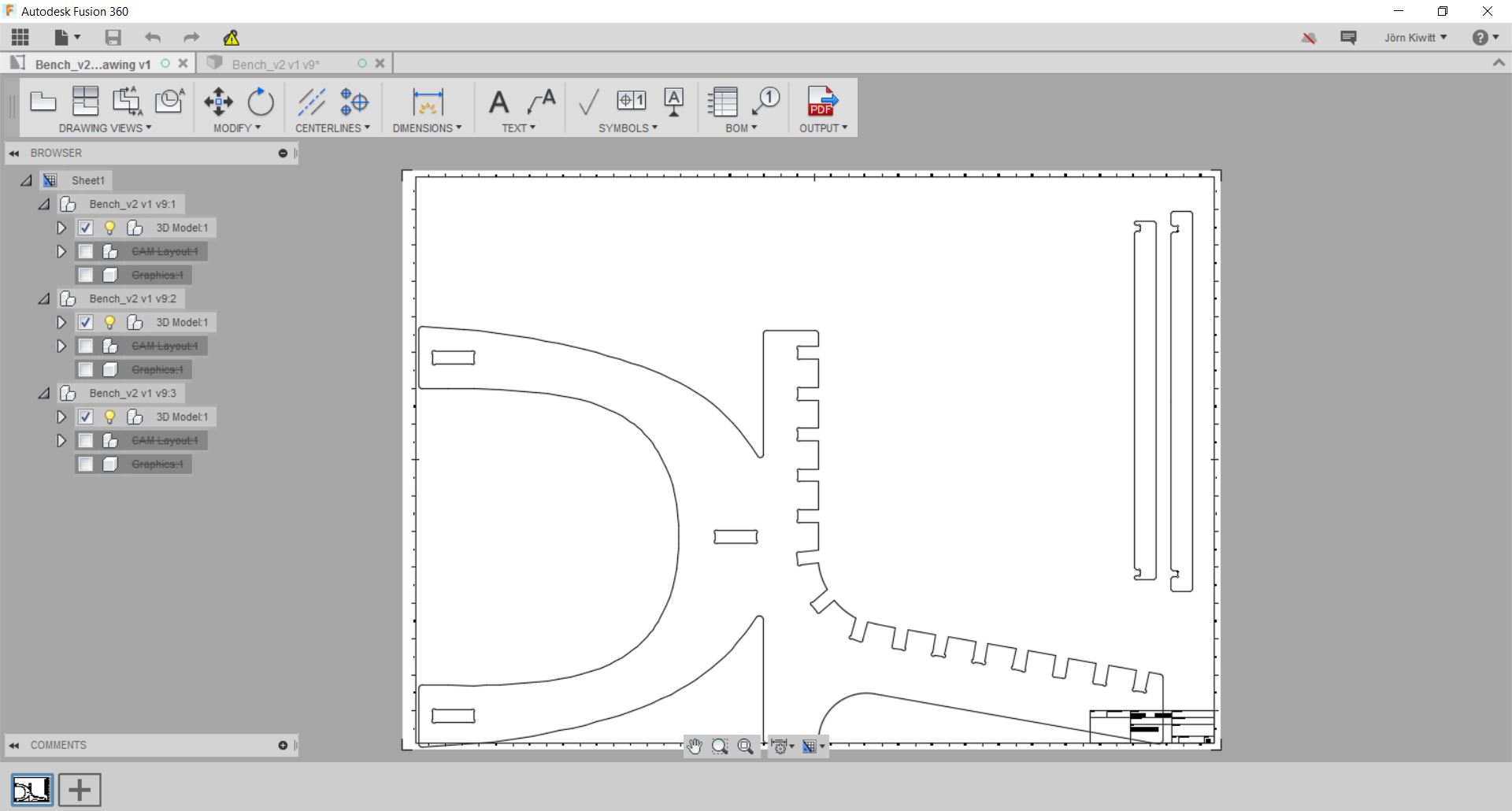Screen dimensions: 1512x811
Task: Select the Center Mark tool
Action: pos(354,101)
